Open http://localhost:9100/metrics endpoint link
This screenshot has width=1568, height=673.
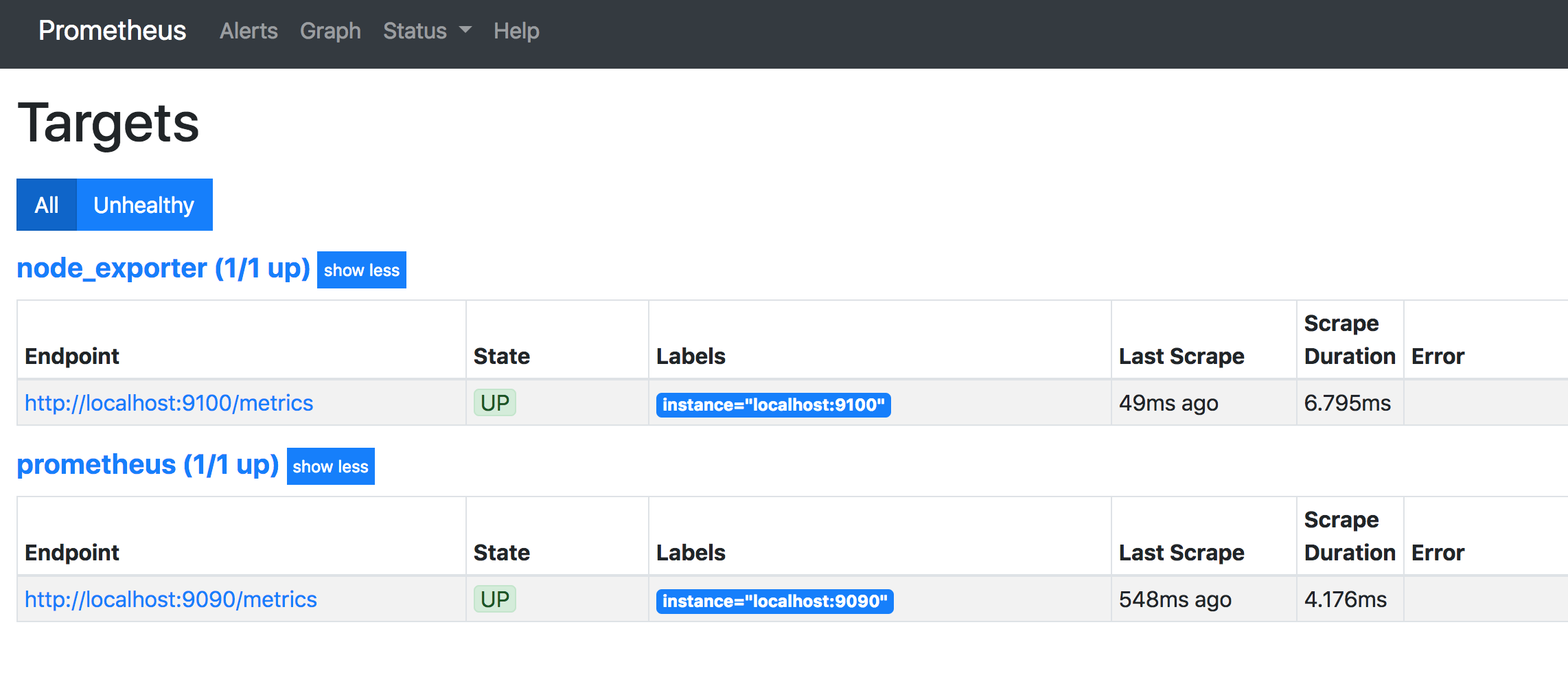tap(169, 403)
